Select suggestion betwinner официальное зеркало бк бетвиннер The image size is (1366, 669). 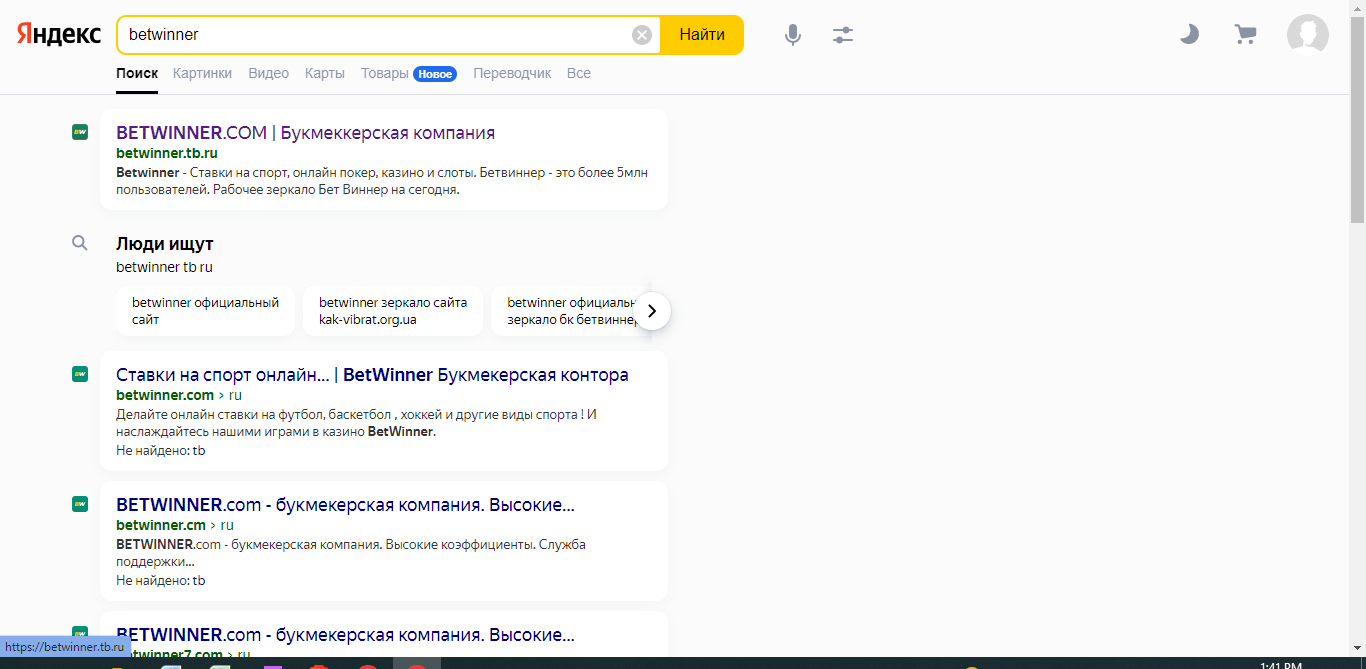[x=566, y=311]
